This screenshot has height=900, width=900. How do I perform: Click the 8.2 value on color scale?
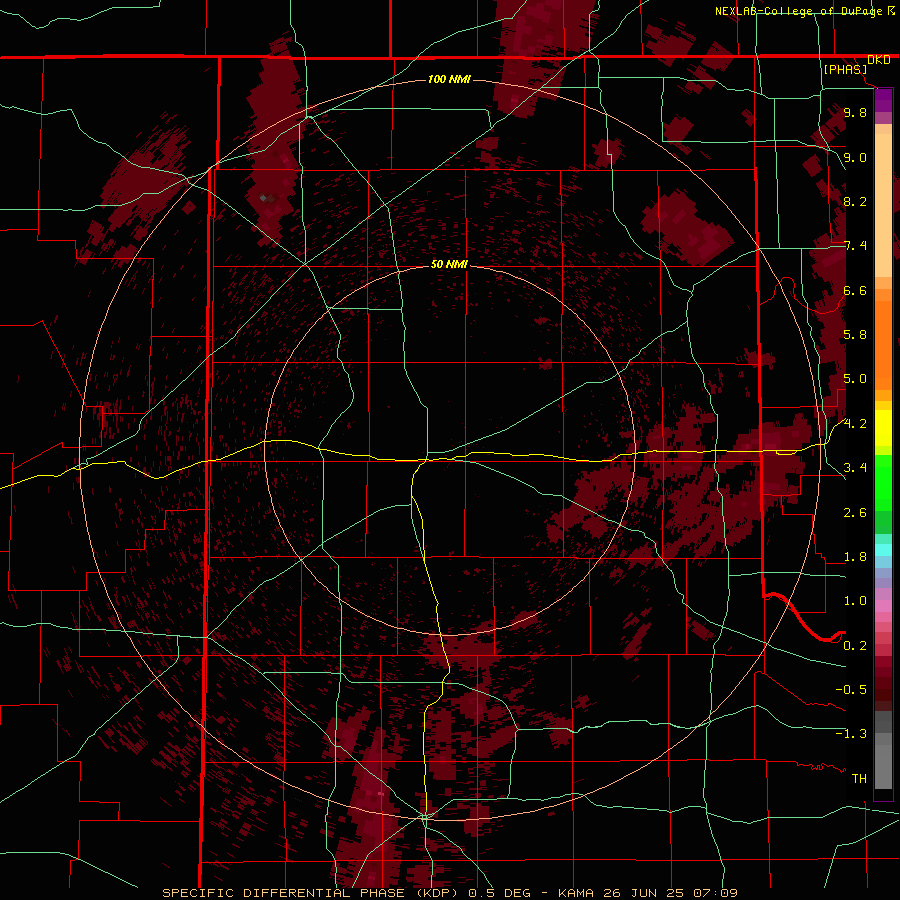[855, 201]
